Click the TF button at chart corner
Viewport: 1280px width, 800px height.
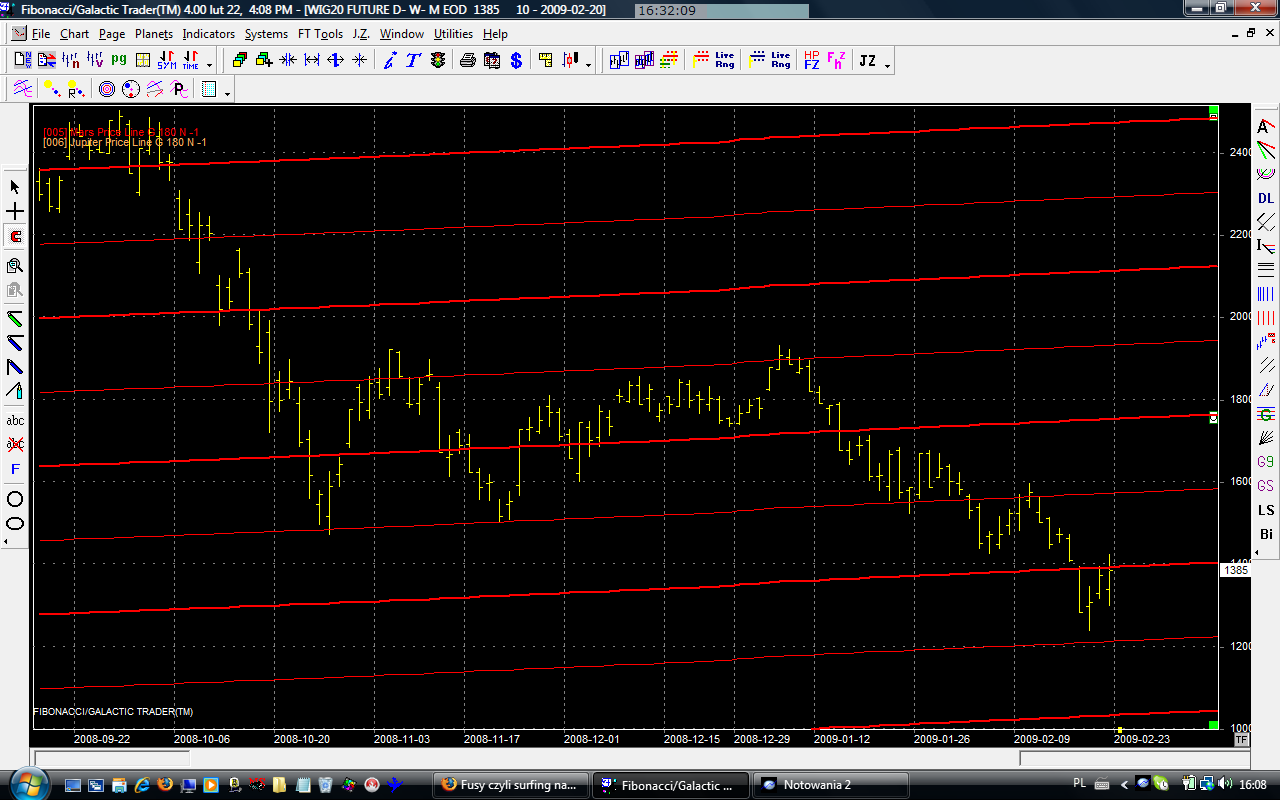(x=1241, y=740)
